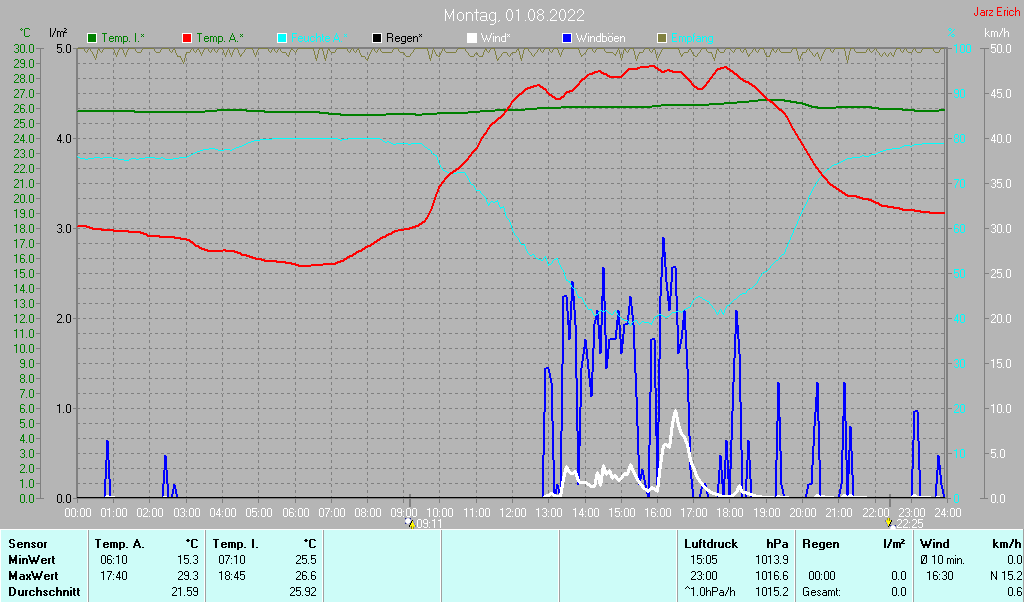Click the MaxWert row label
The height and width of the screenshot is (602, 1024).
click(x=34, y=576)
